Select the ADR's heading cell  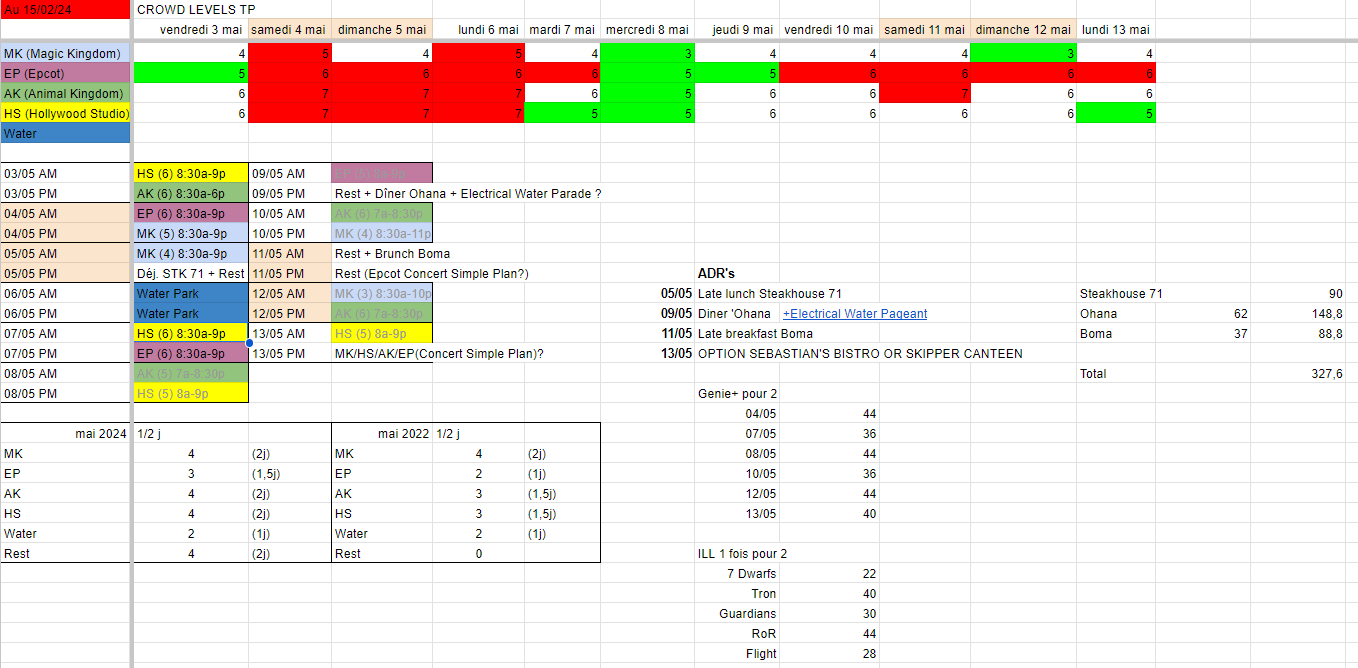point(716,273)
